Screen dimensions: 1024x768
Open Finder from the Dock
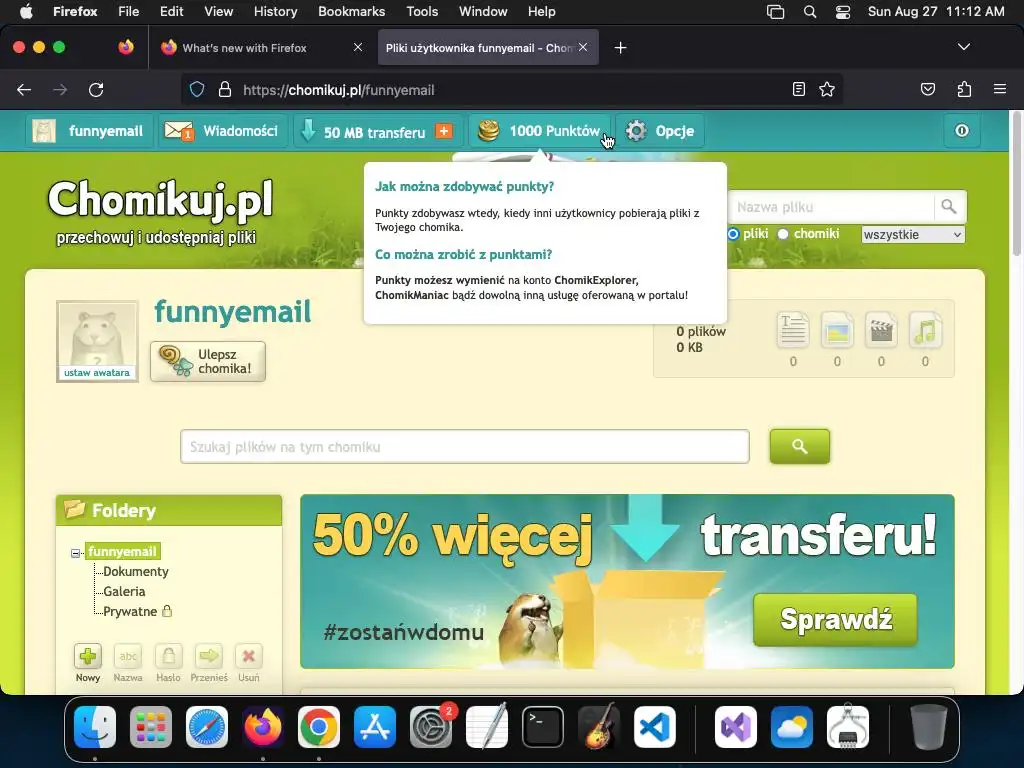pos(95,727)
